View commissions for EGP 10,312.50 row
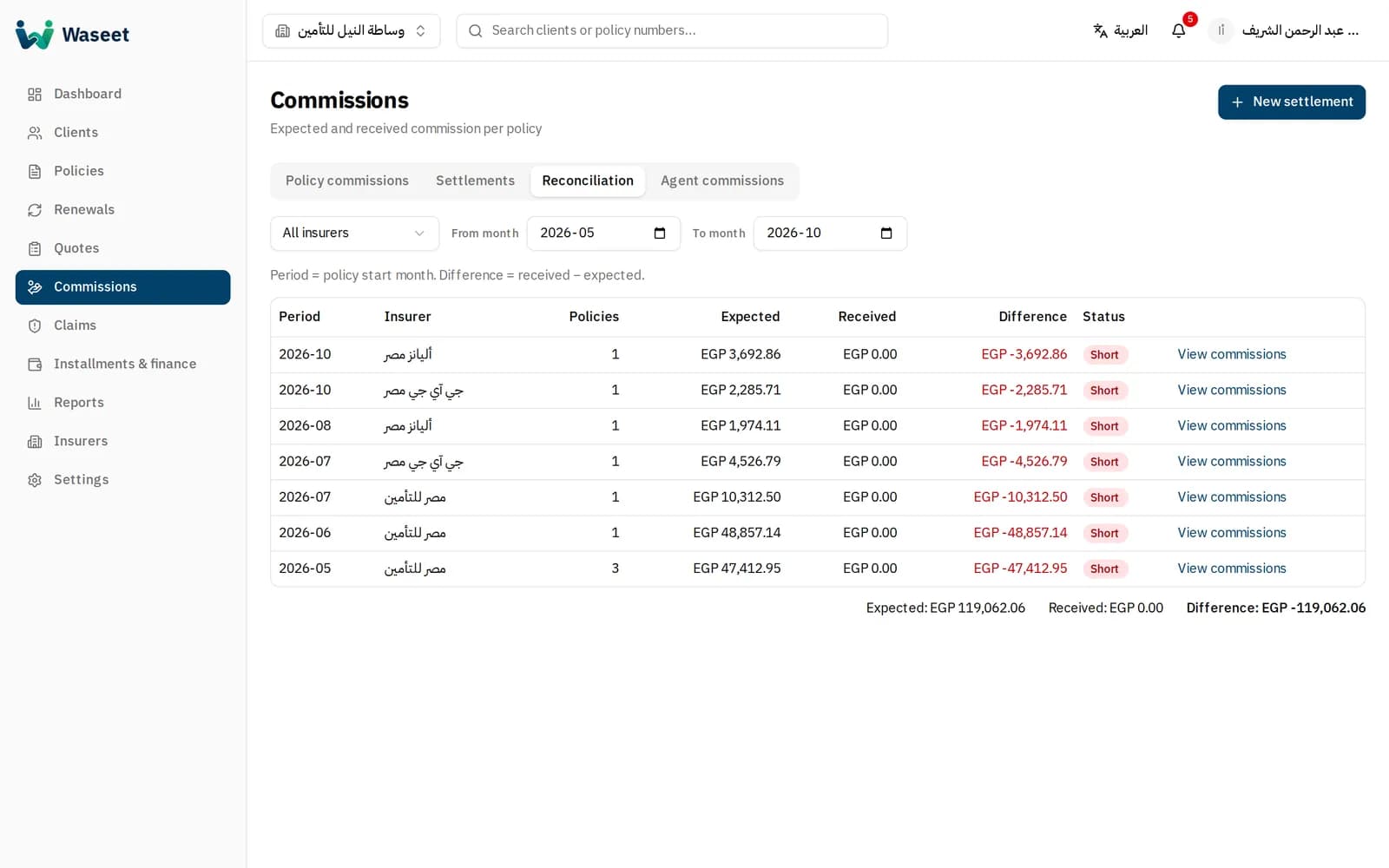Screen dimensions: 1389x868 tap(1231, 497)
